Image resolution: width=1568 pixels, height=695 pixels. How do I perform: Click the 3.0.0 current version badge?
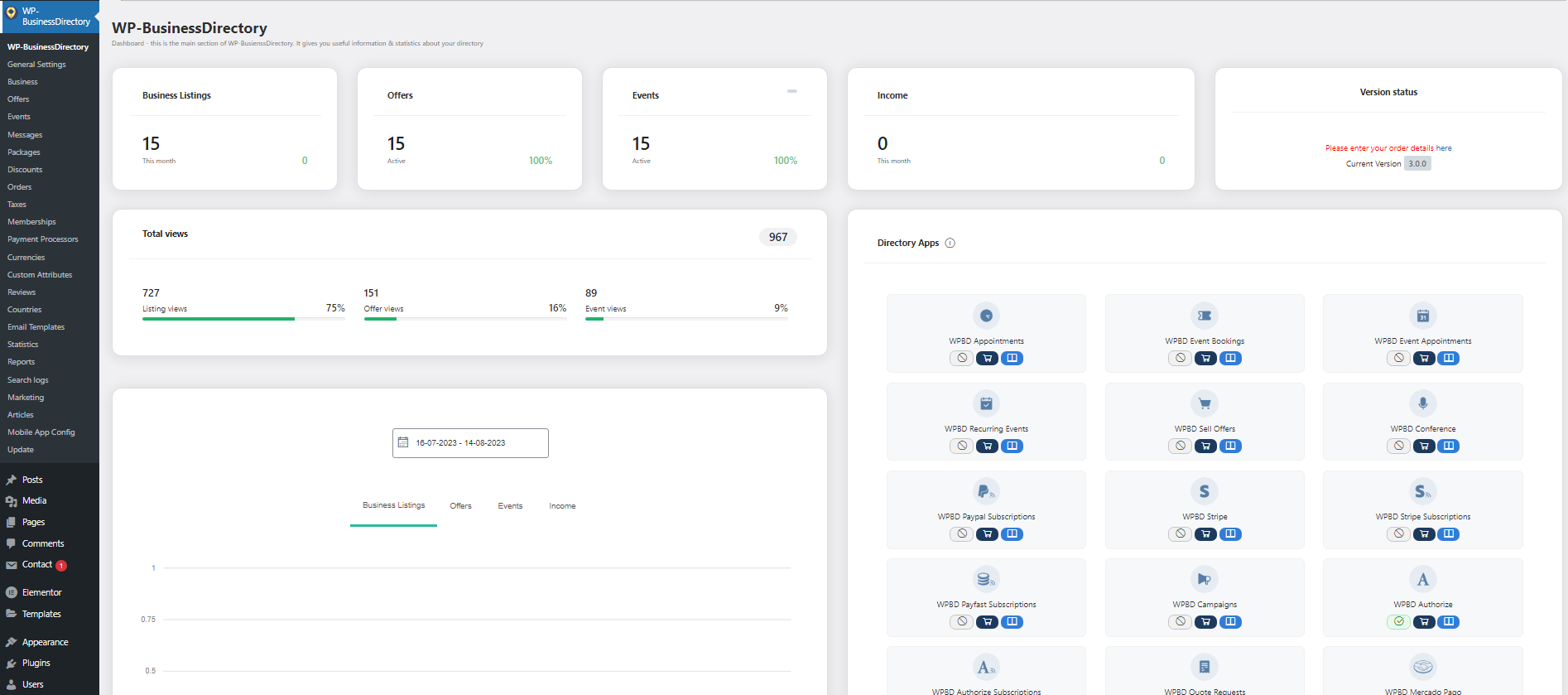tap(1417, 164)
